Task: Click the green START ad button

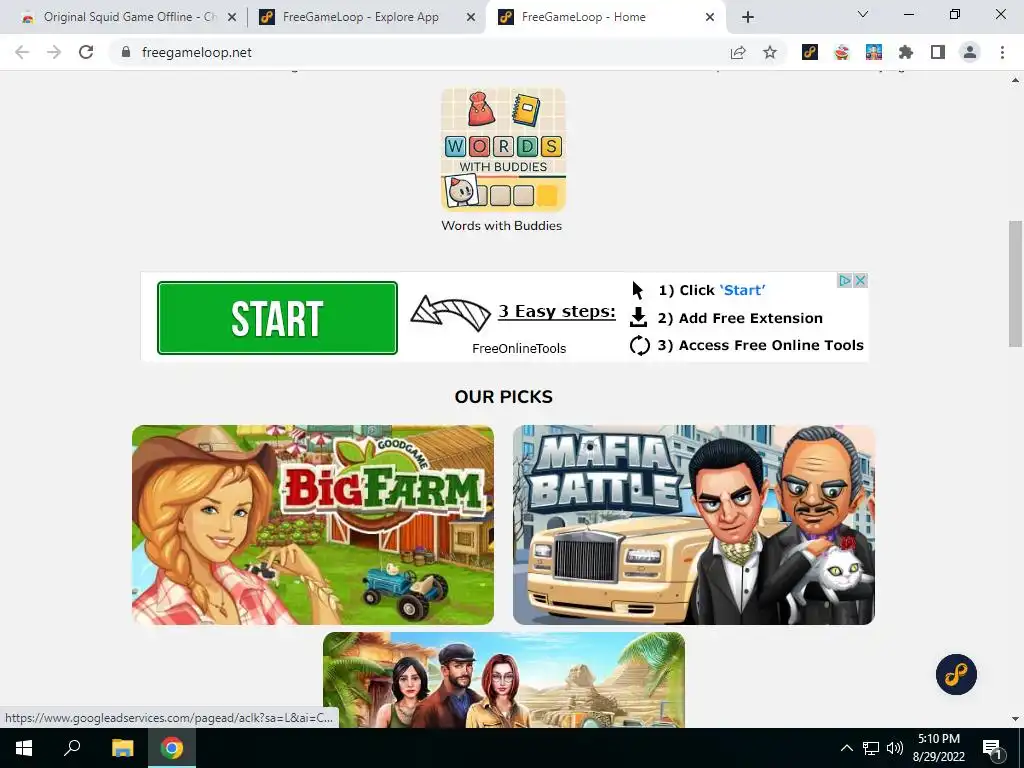Action: [277, 318]
